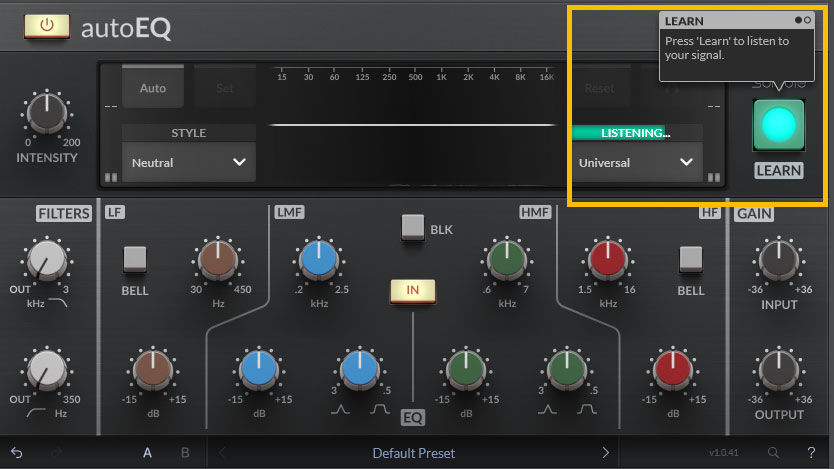This screenshot has height=469, width=834.
Task: Click the LMF narrow bell Q icon
Action: [x=340, y=409]
